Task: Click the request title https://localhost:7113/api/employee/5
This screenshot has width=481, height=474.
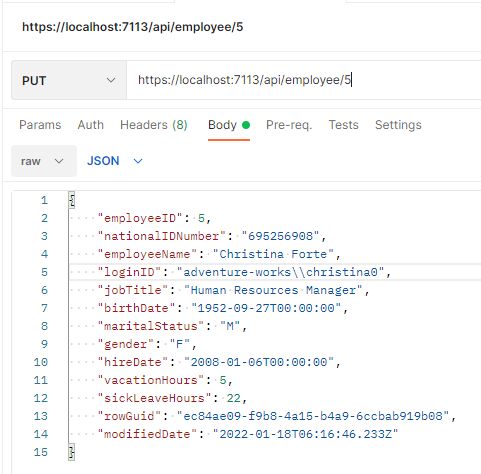Action: 132,27
